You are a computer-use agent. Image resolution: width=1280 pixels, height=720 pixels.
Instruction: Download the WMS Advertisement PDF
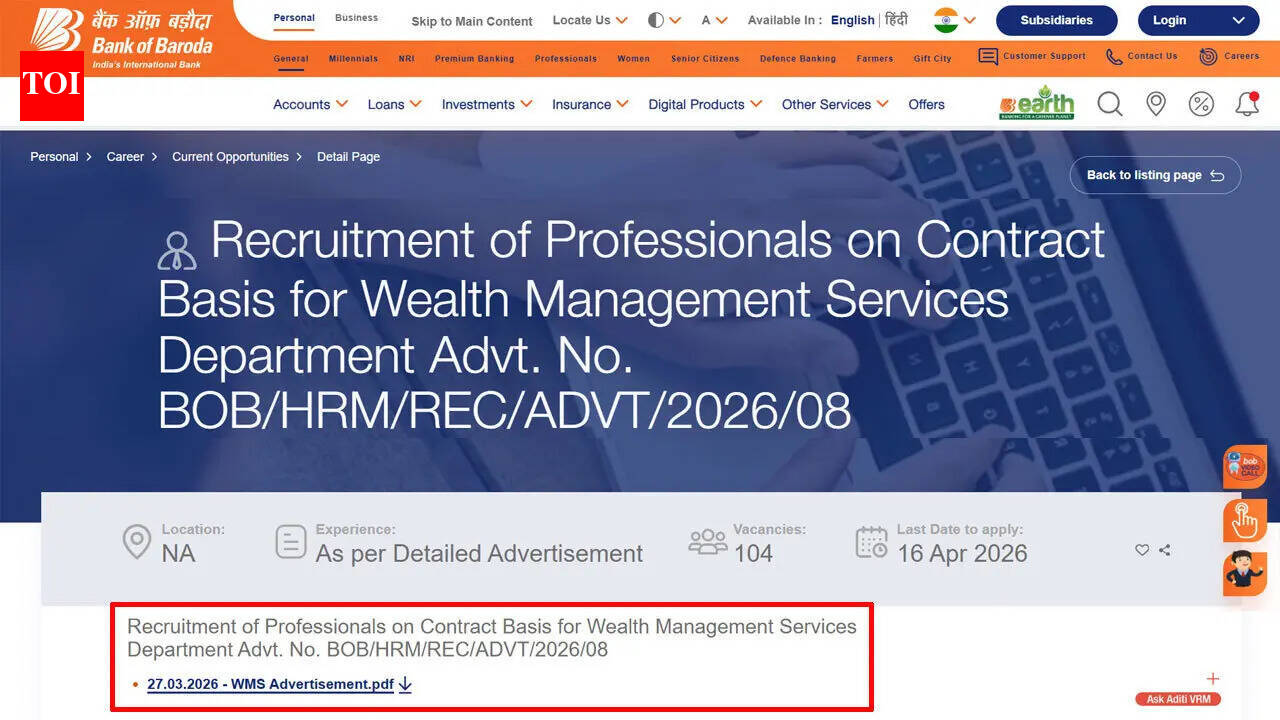[274, 684]
